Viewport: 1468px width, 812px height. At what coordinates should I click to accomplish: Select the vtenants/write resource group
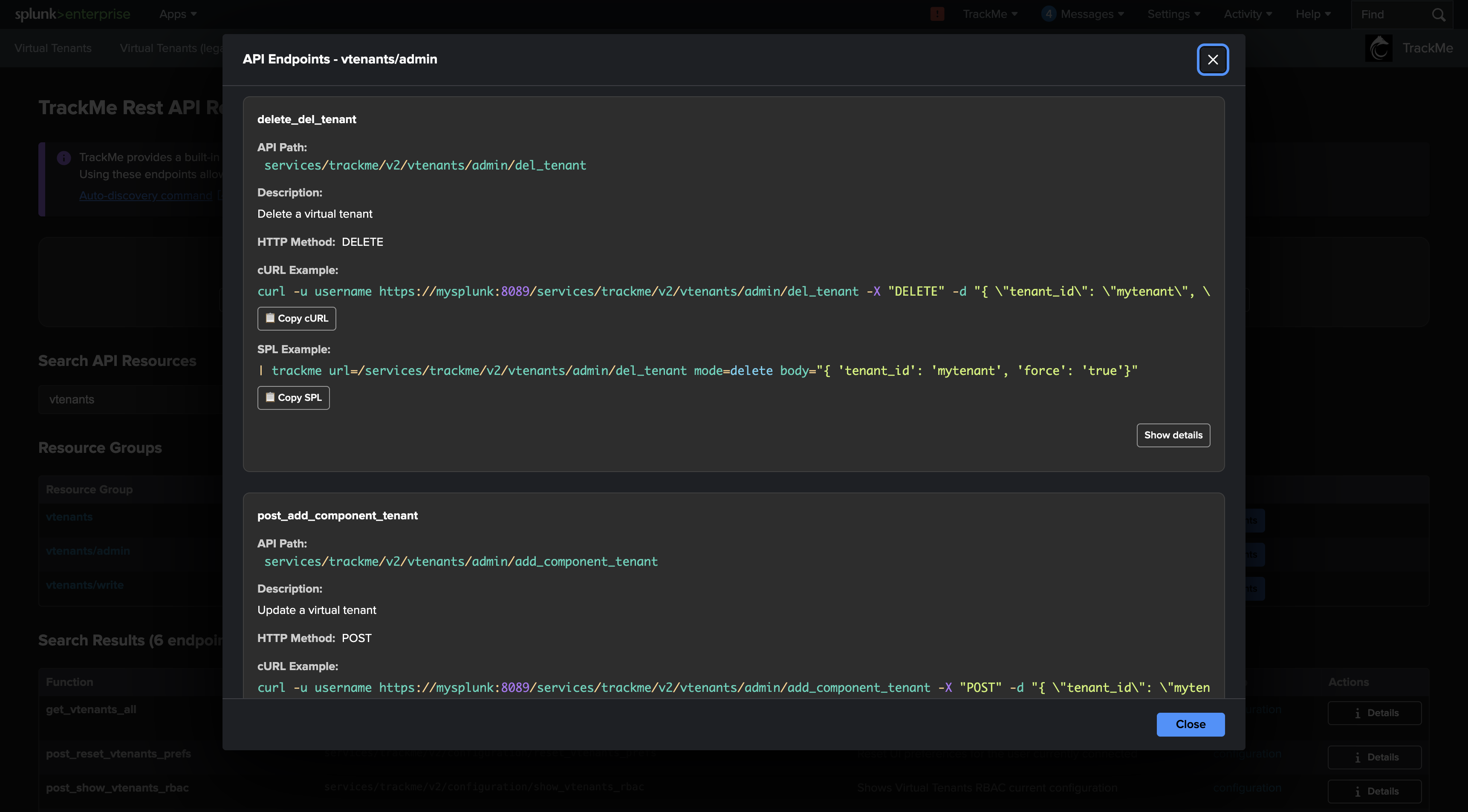[85, 585]
